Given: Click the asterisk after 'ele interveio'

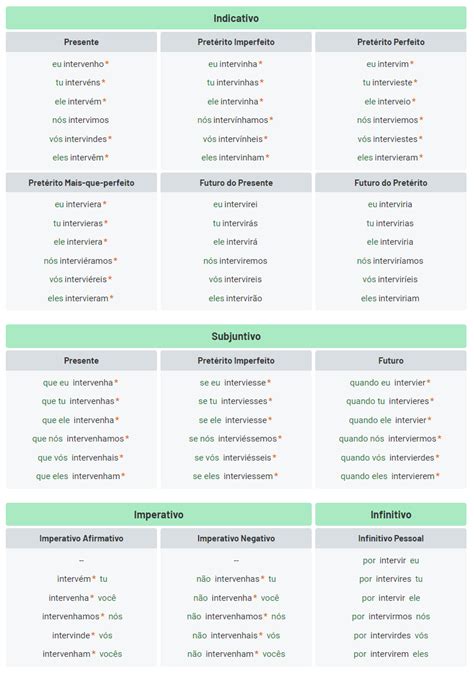Looking at the screenshot, I should click(413, 101).
